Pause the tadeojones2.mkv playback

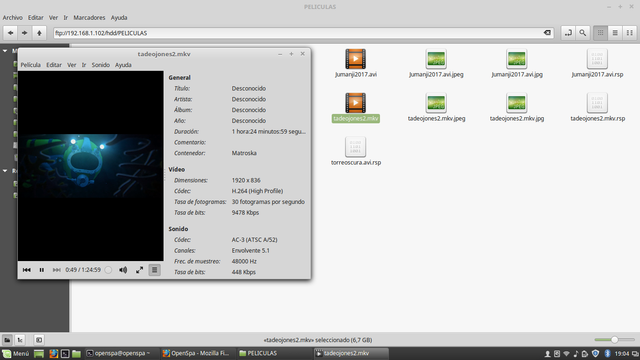(x=42, y=270)
